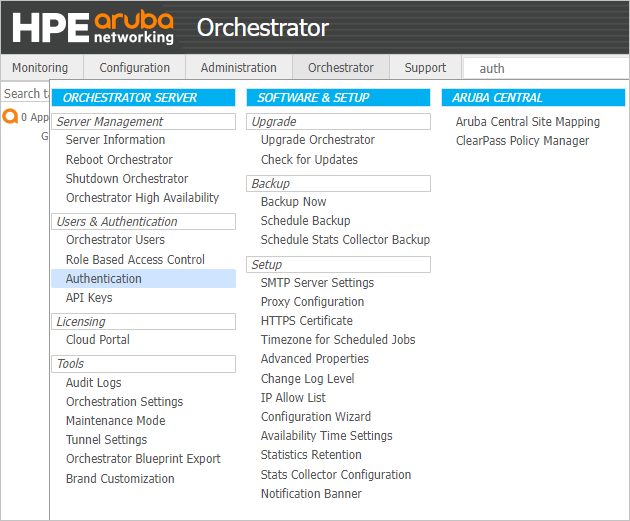Open API Keys menu entry
Image resolution: width=630 pixels, height=521 pixels.
(x=89, y=298)
